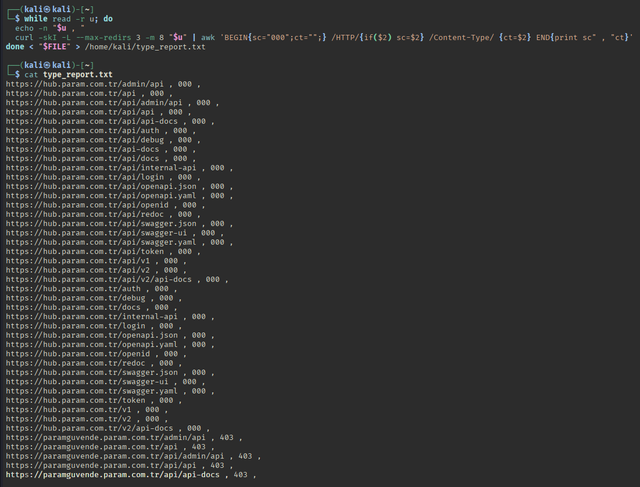Click the hub.param.com.tr/api/openid line

(105, 205)
